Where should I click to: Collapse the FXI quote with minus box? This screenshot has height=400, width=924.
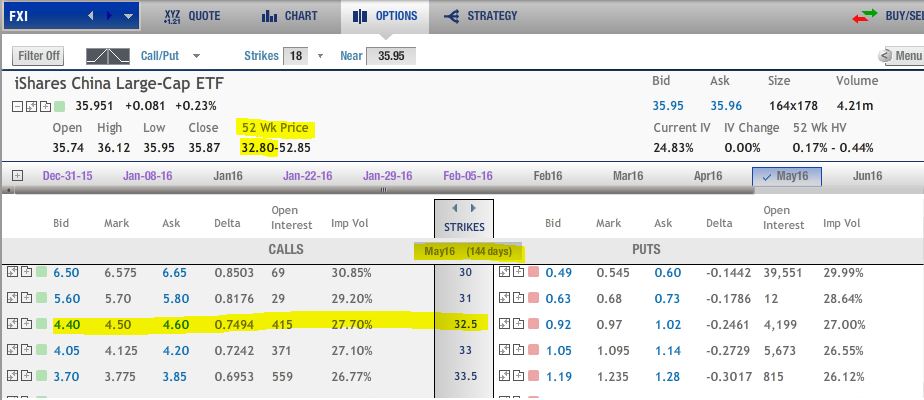[x=18, y=106]
